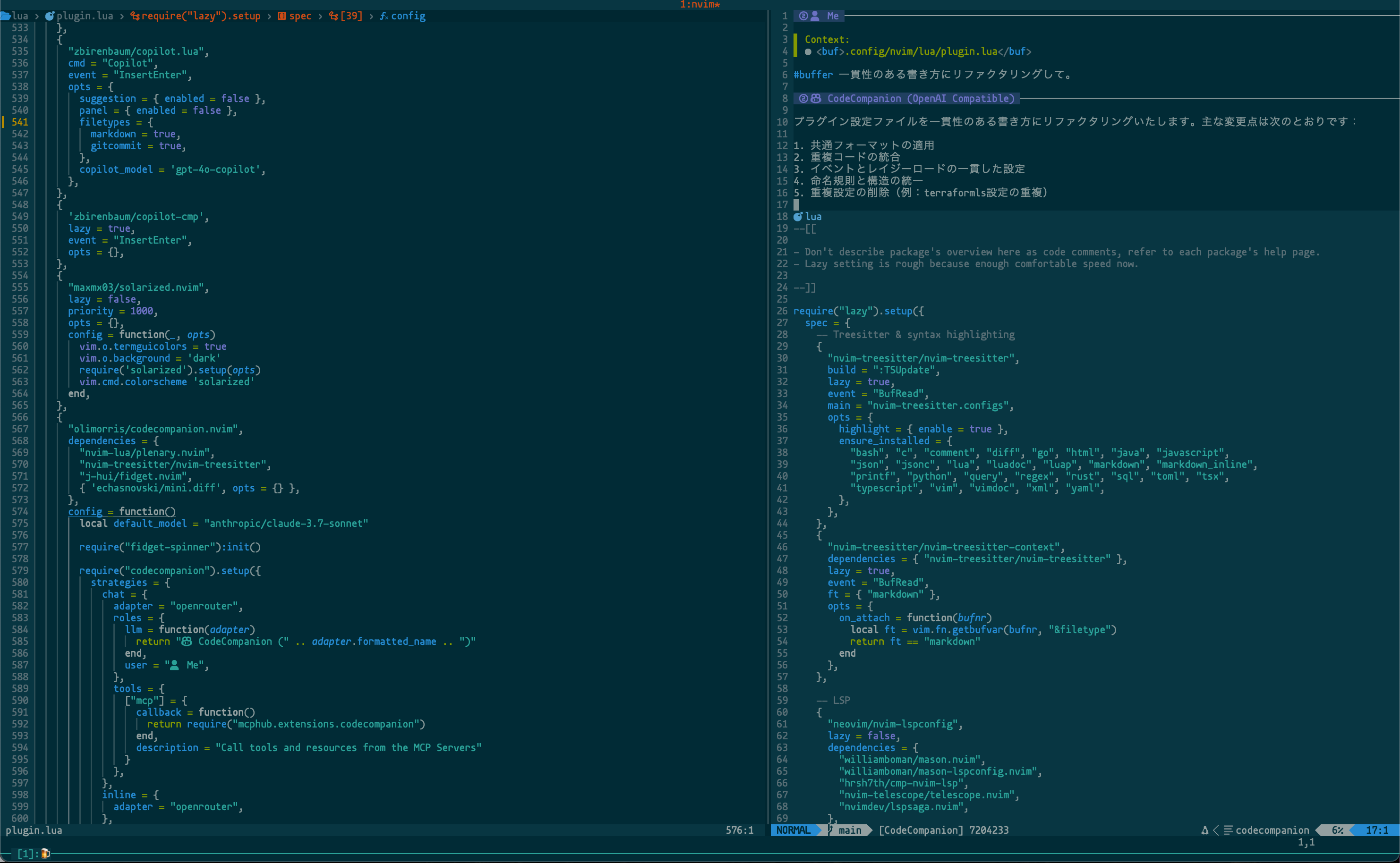Click the filetype lines icon before 'codecompanion'
1400x863 pixels.
point(1228,830)
